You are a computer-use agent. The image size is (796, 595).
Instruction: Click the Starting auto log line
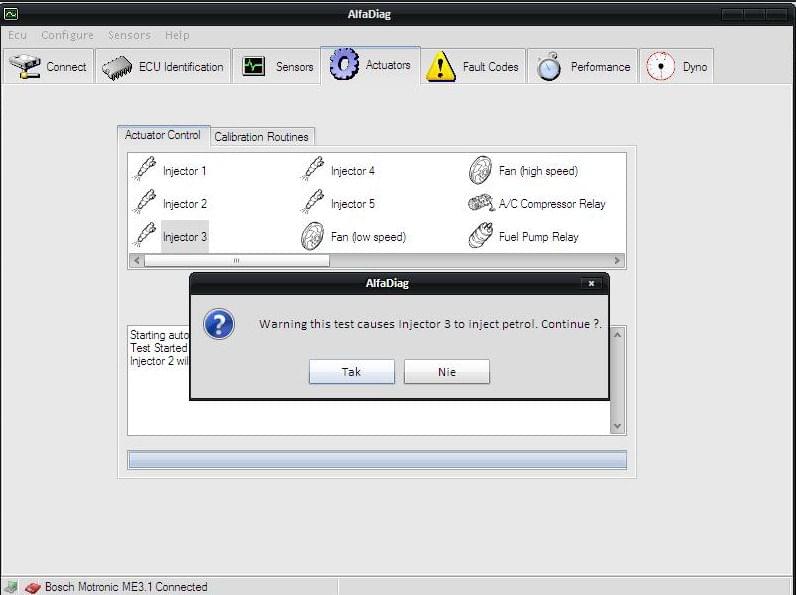(159, 335)
